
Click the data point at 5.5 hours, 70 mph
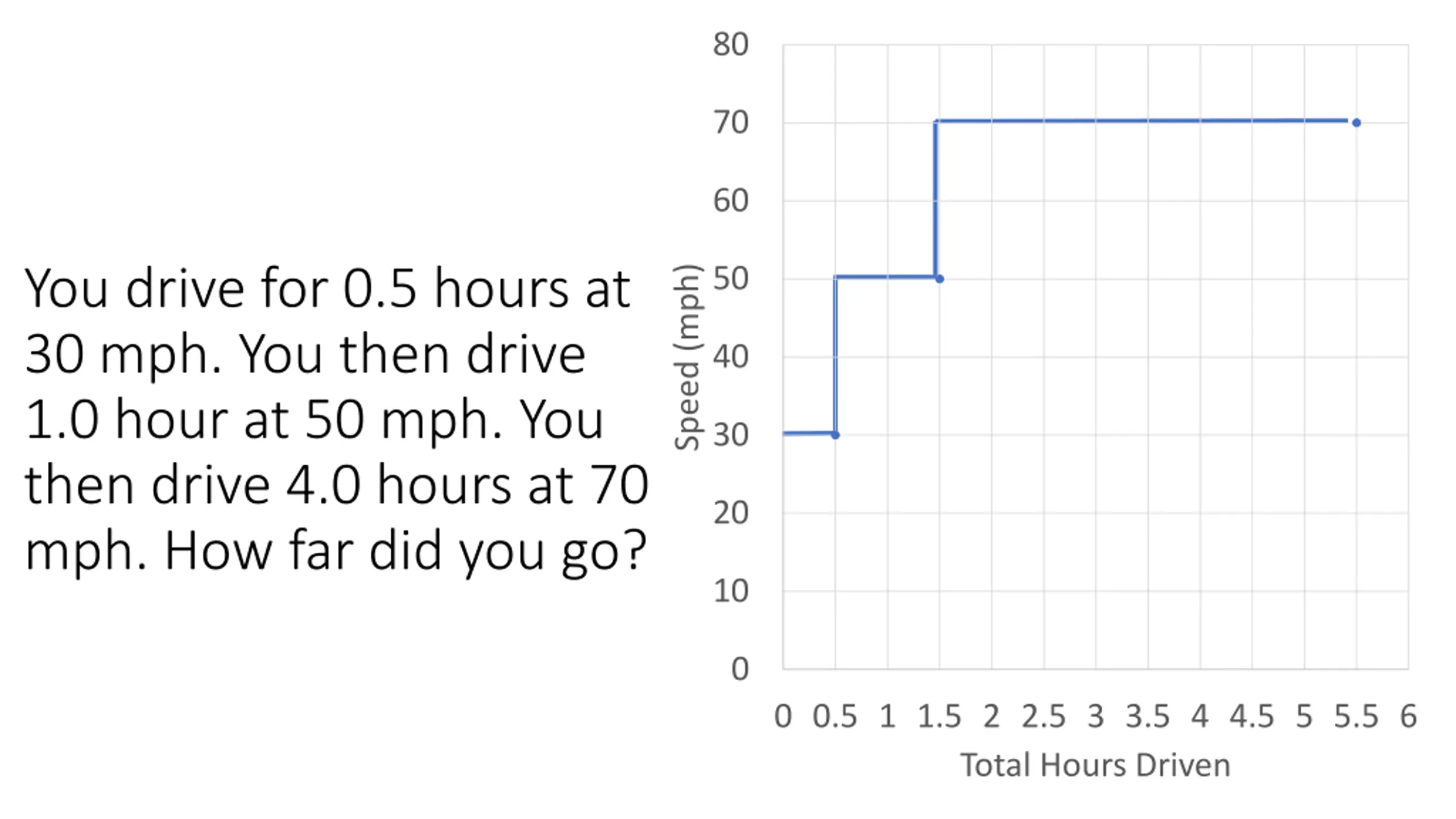click(x=1356, y=122)
